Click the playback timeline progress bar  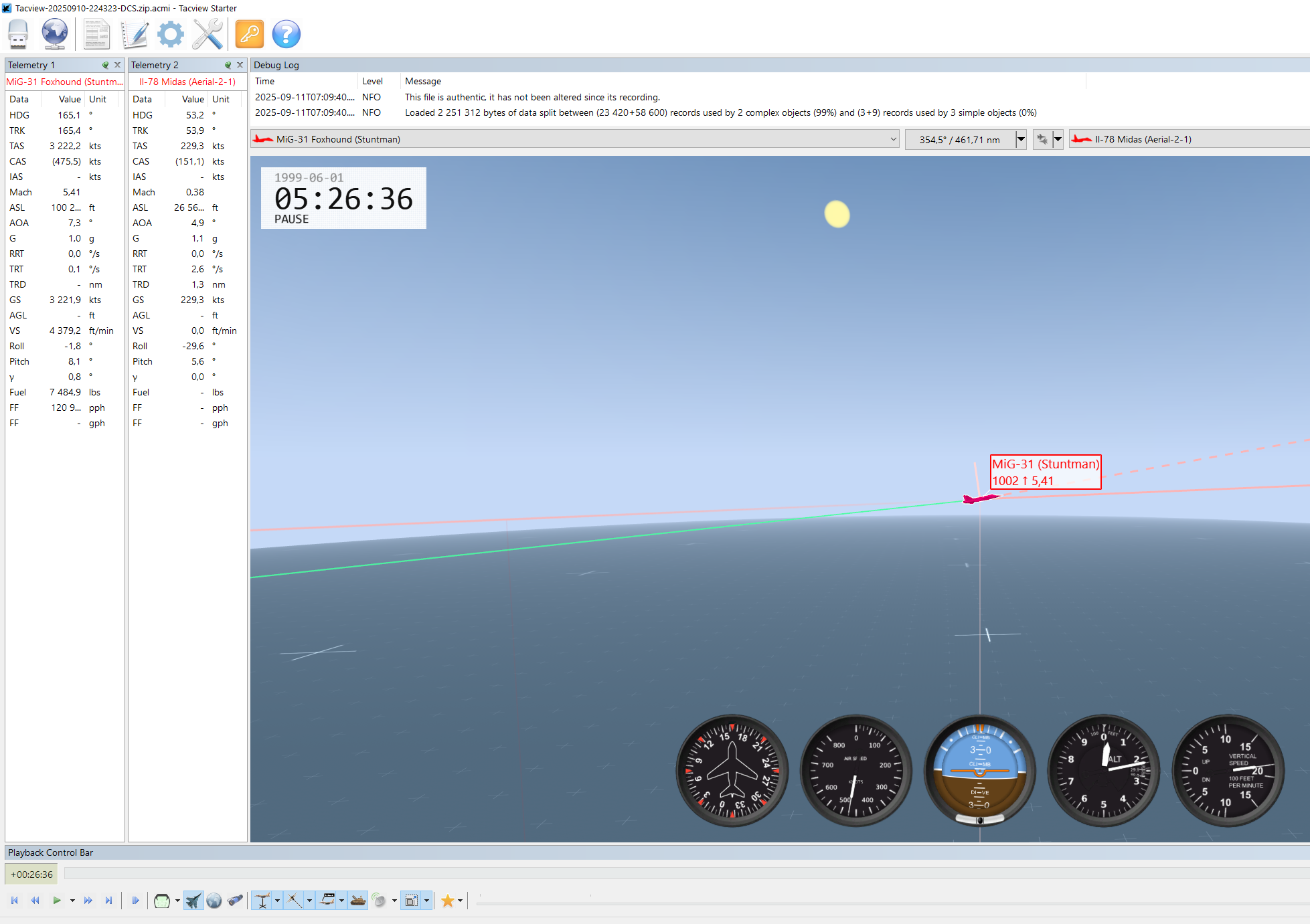(x=687, y=874)
